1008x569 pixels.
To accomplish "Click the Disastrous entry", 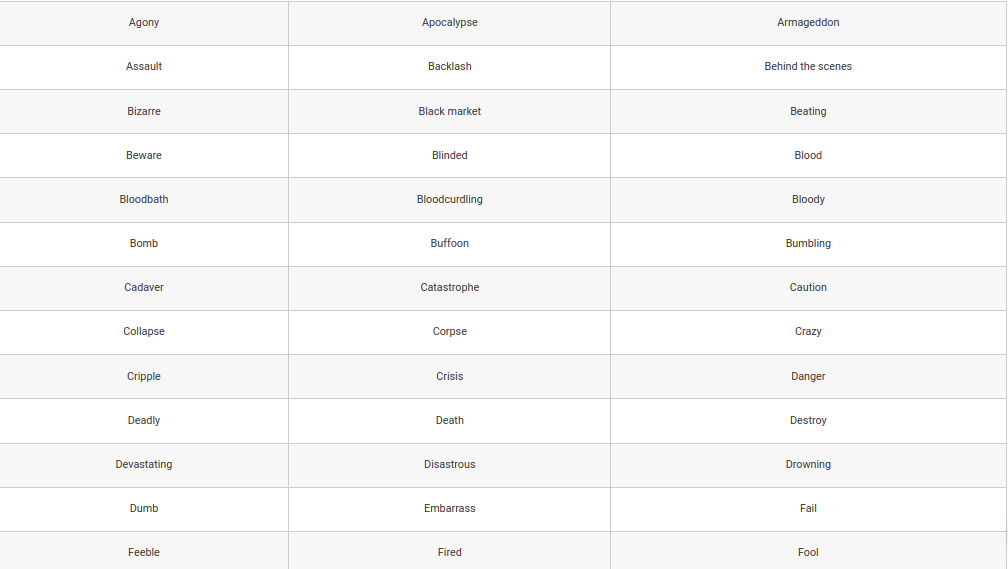I will point(449,464).
